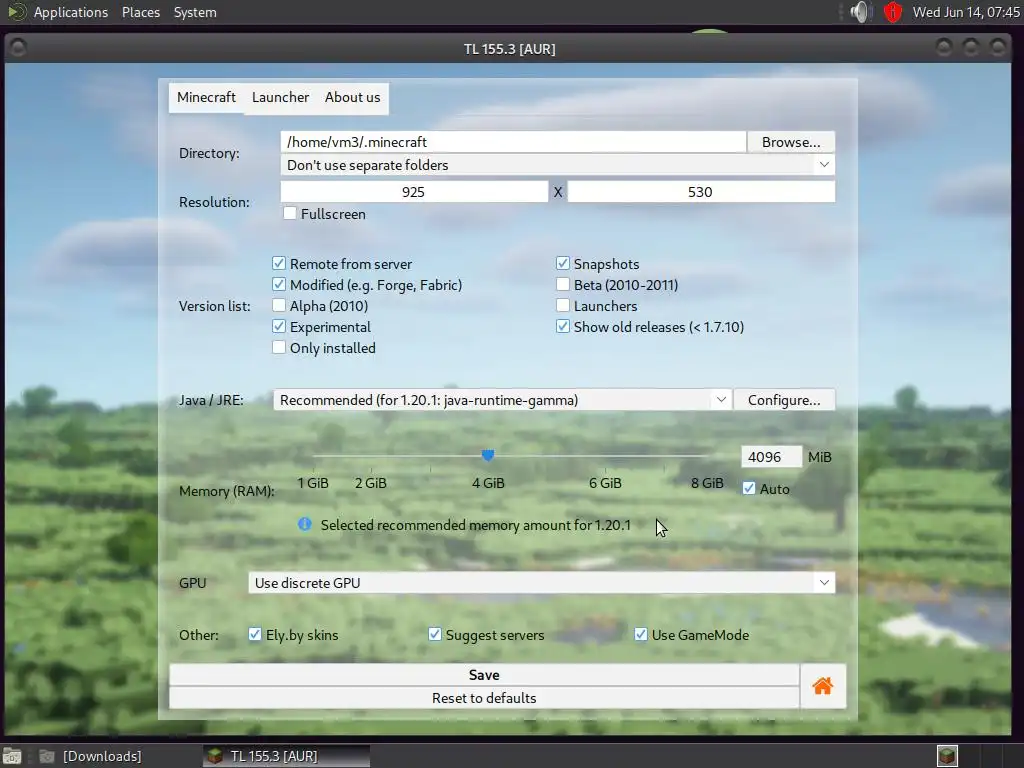Click the red shield icon in top panel
The height and width of the screenshot is (768, 1024).
click(893, 12)
